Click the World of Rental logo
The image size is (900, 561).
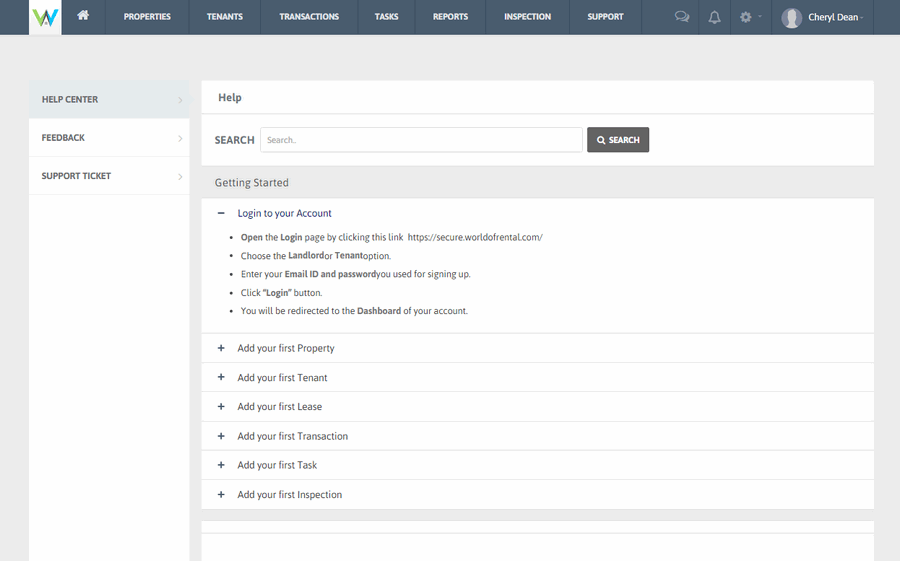tap(45, 18)
